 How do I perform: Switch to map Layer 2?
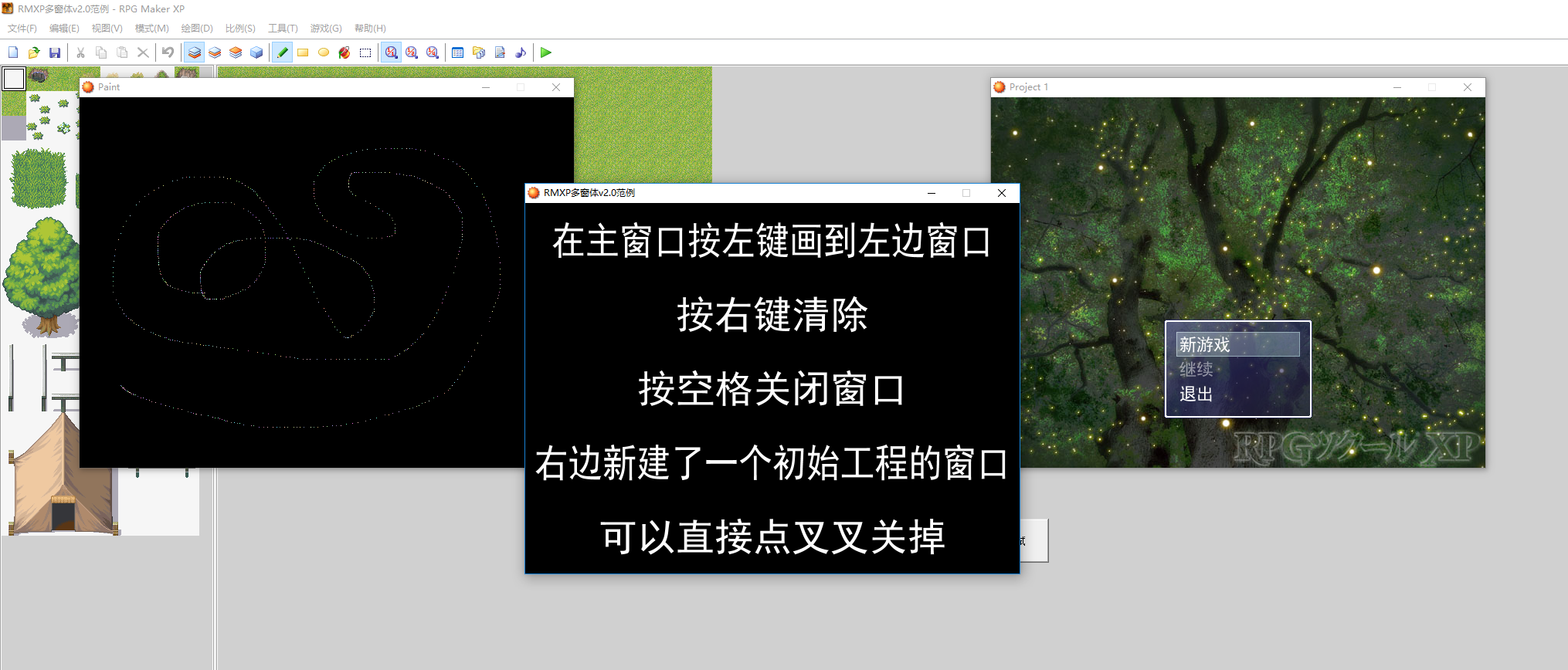[215, 52]
